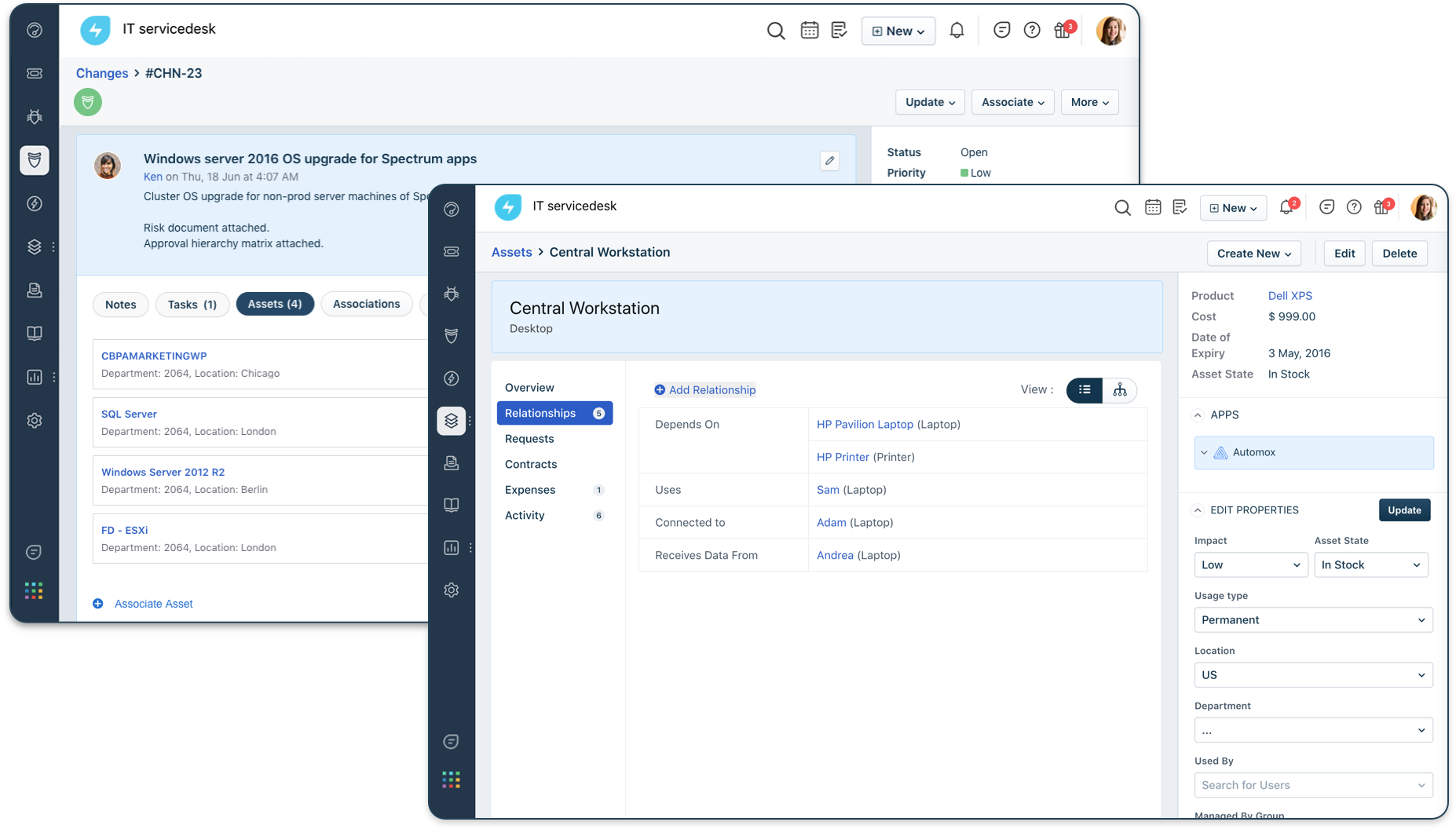Open the Usage type dropdown
The height and width of the screenshot is (829, 1456).
[1313, 620]
